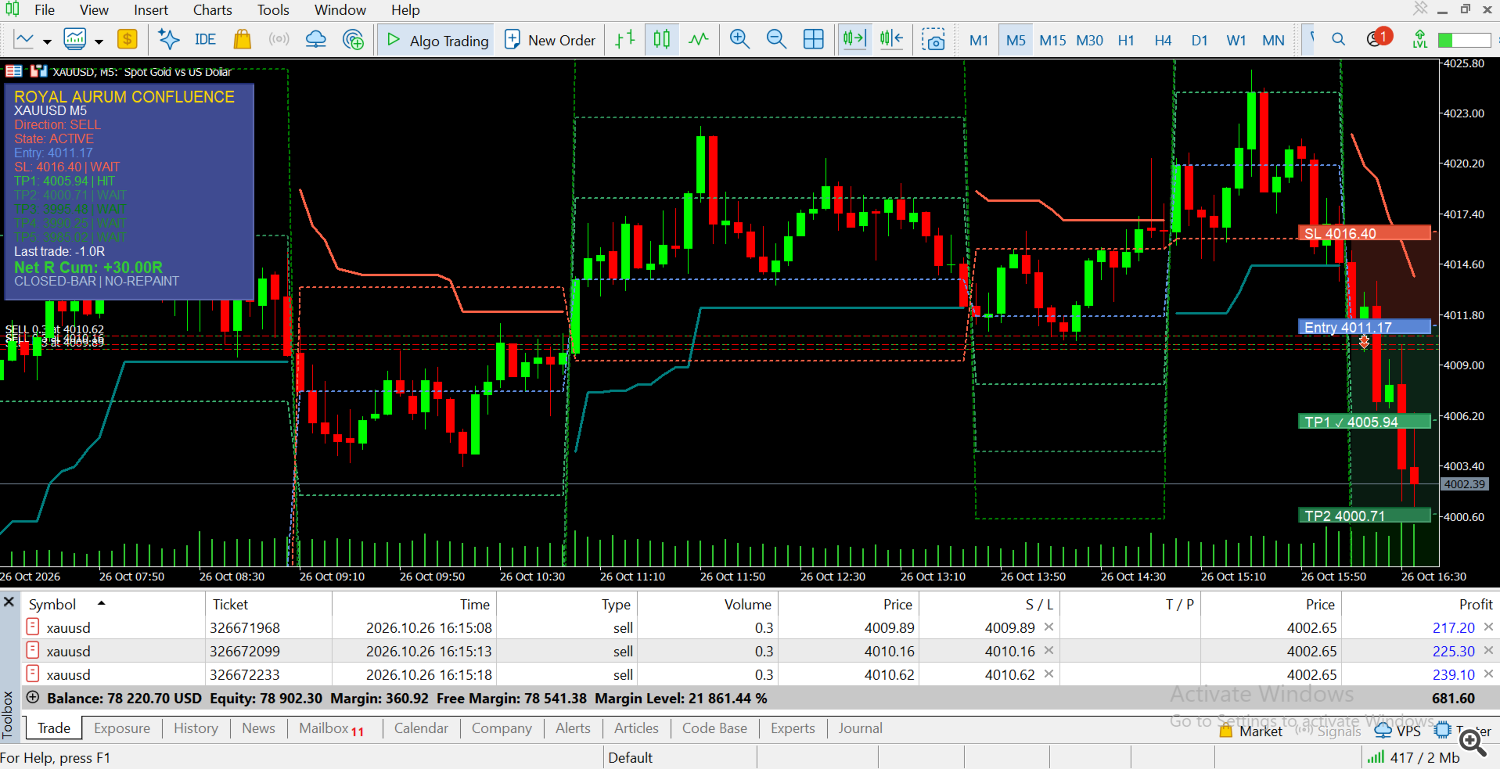Image resolution: width=1500 pixels, height=769 pixels.
Task: Click the Entry 4011.17 level label
Action: 1365,327
